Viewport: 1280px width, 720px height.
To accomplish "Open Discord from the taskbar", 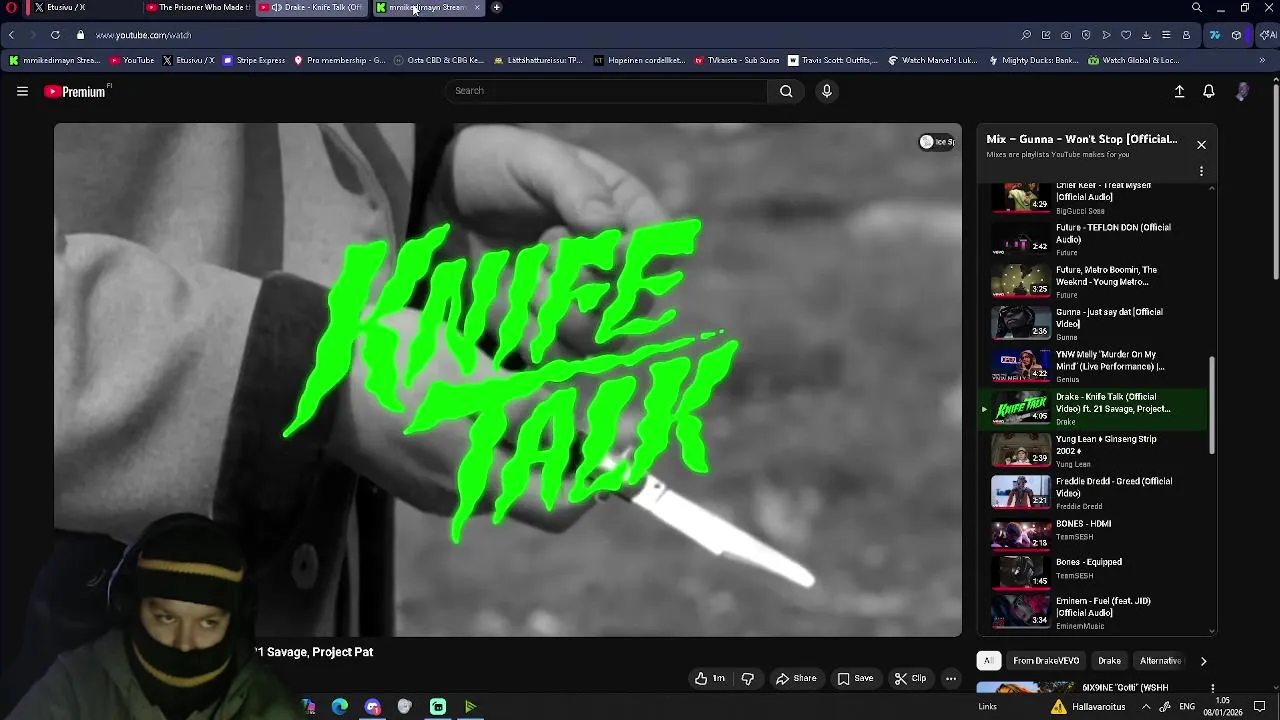I will click(x=373, y=707).
